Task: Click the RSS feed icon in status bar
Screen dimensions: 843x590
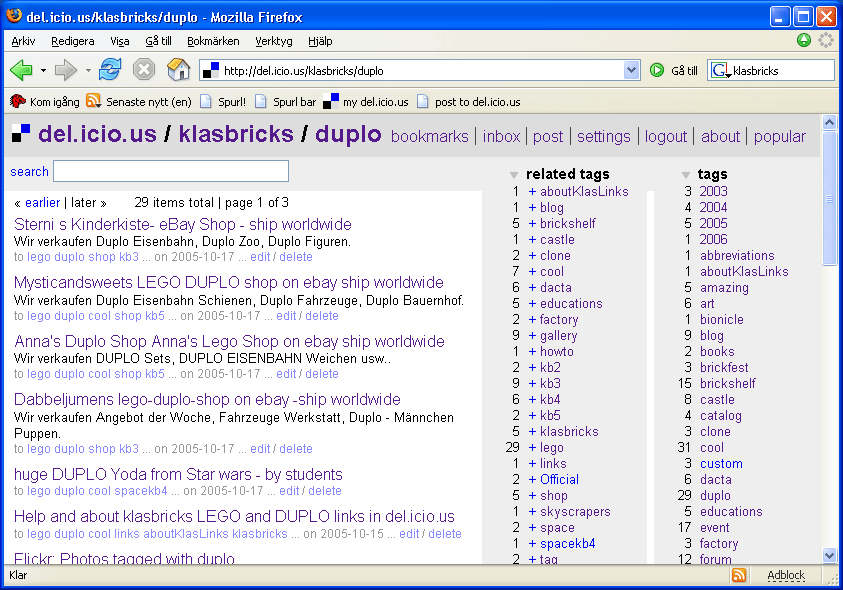Action: click(739, 575)
